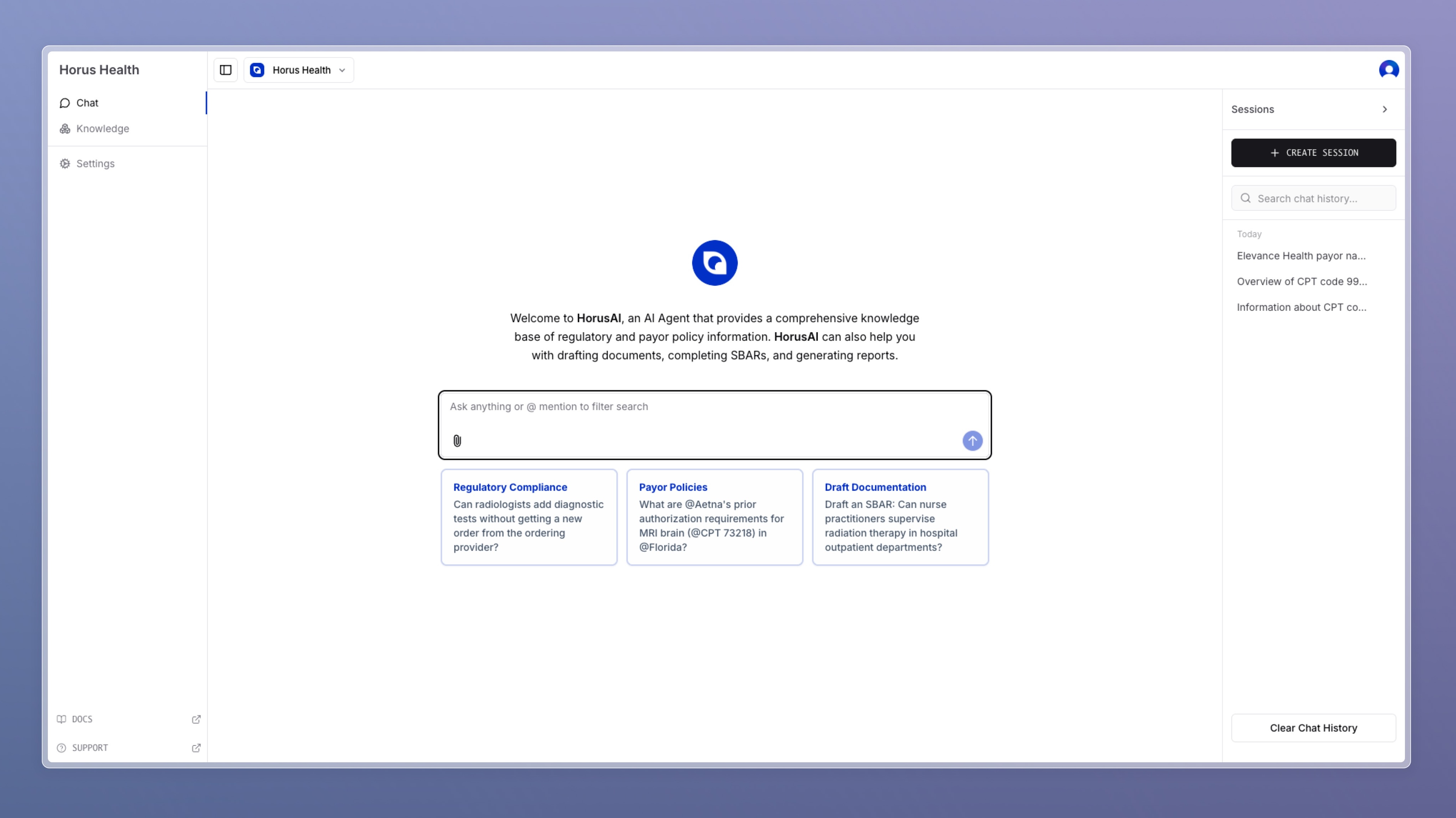Toggle the sidebar panel icon
The height and width of the screenshot is (818, 1456).
tap(225, 70)
